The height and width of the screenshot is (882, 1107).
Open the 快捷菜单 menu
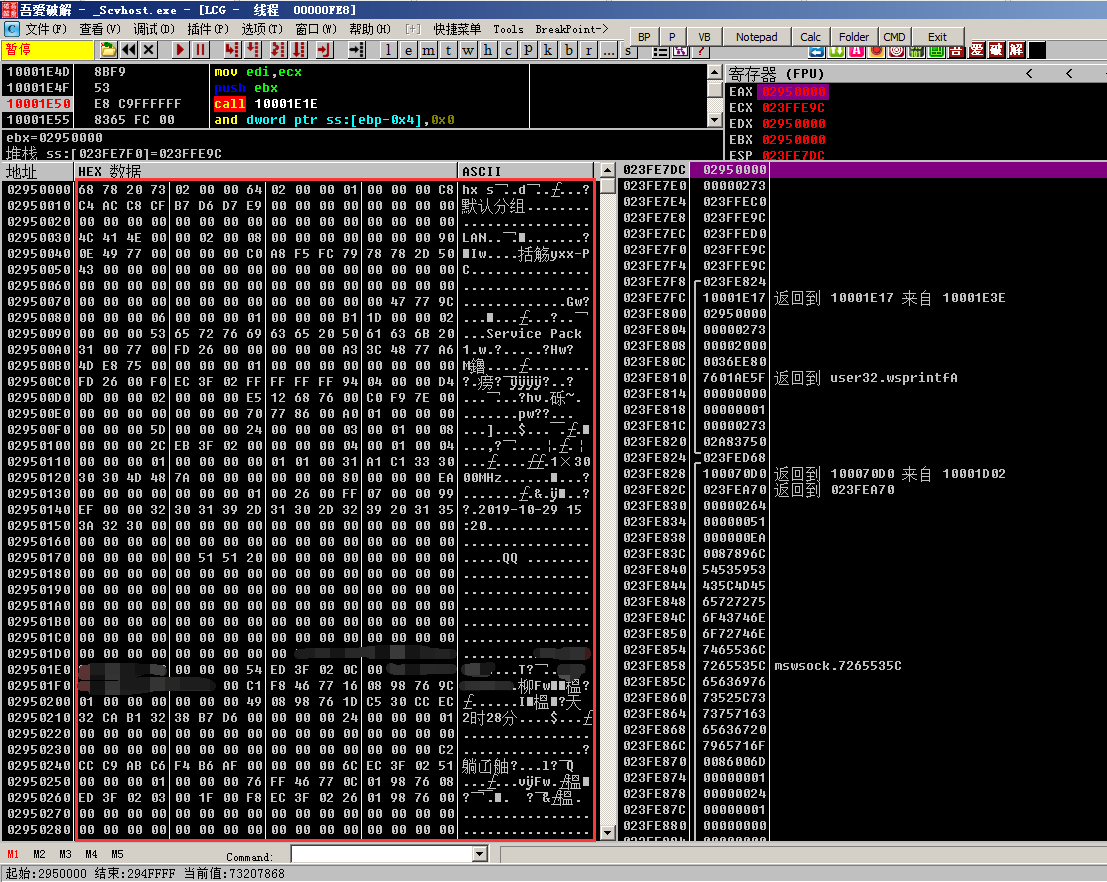tap(457, 29)
